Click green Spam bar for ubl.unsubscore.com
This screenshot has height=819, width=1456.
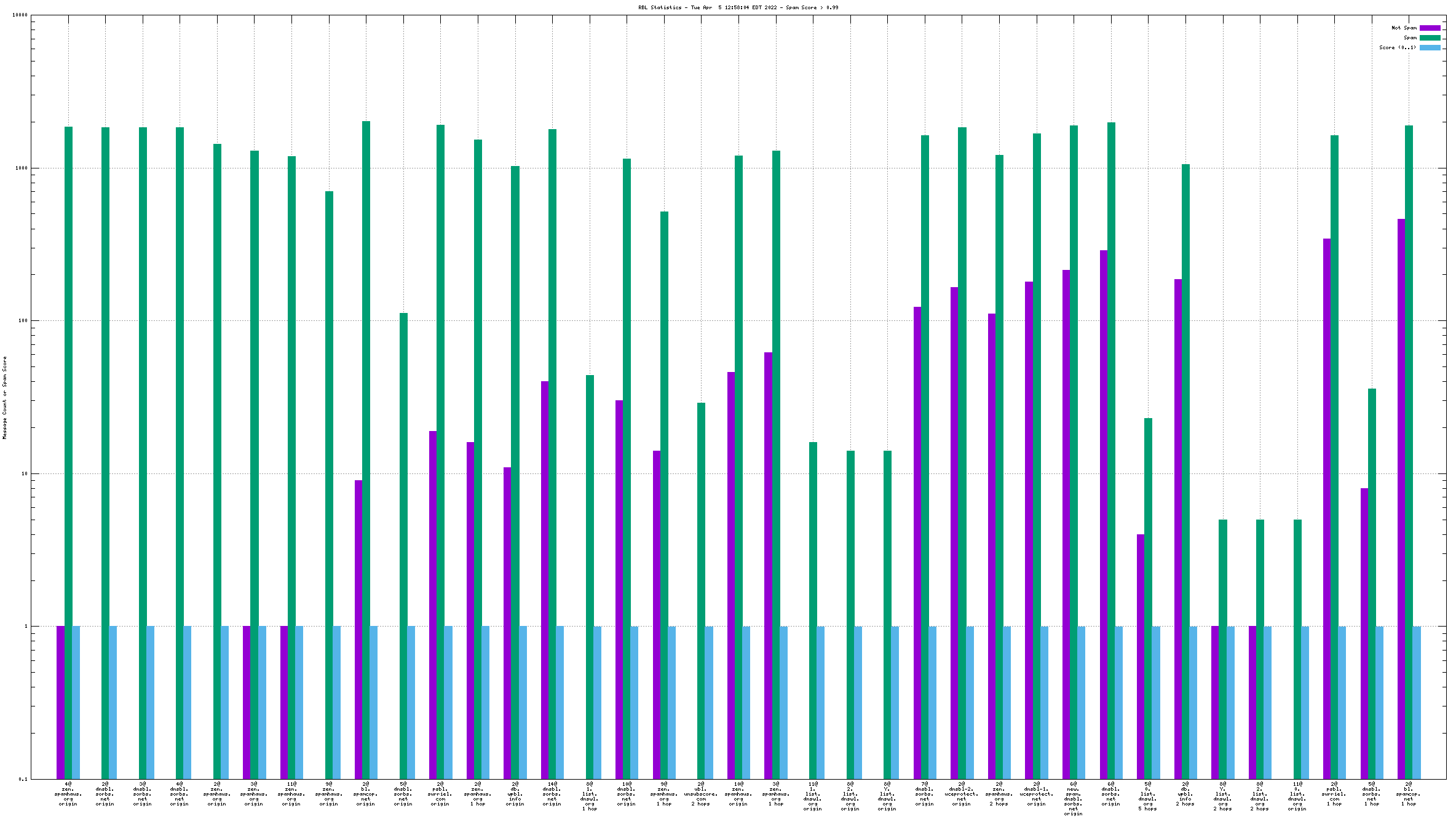pyautogui.click(x=701, y=584)
